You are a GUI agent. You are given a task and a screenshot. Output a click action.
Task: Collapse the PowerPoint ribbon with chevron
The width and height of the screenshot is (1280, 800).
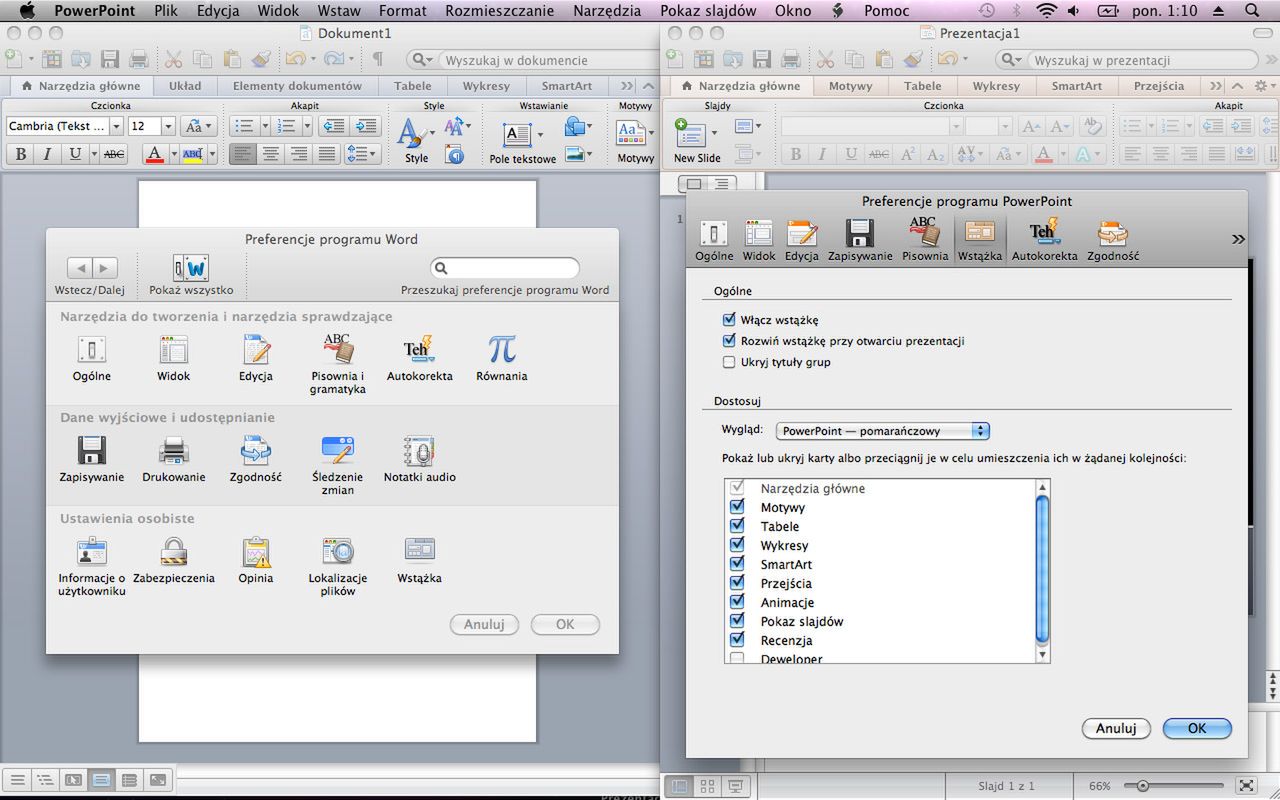tap(1237, 86)
